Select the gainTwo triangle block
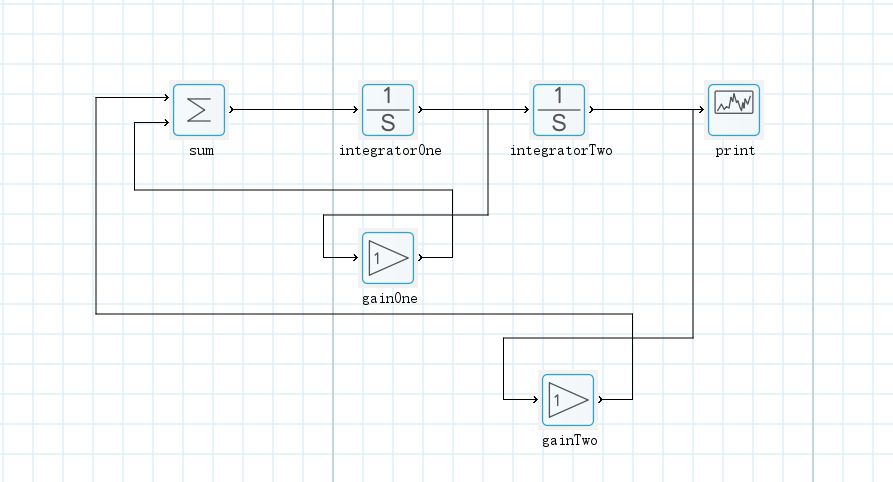The width and height of the screenshot is (893, 482). tap(568, 400)
